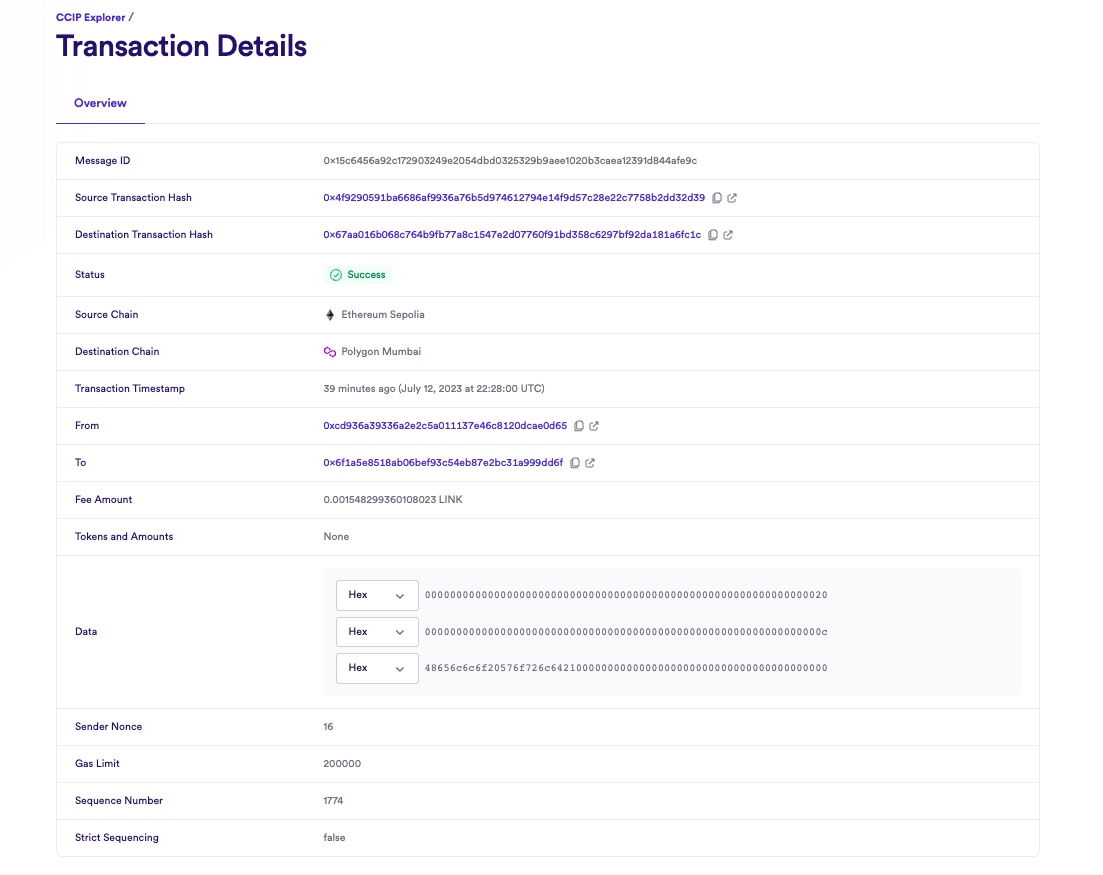Click the Sequence Number value 1774

333,800
